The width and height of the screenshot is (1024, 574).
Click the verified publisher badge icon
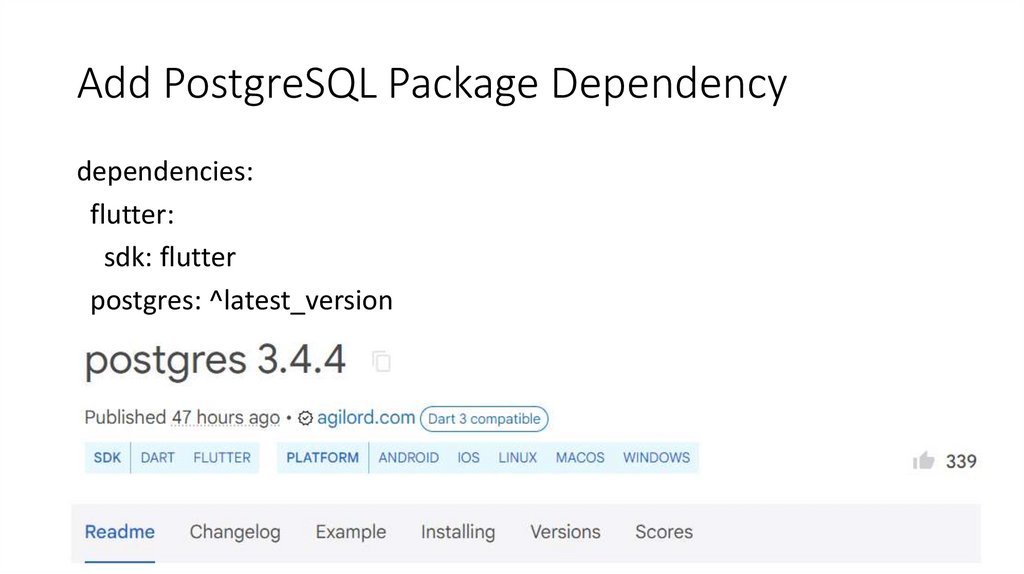click(x=306, y=418)
